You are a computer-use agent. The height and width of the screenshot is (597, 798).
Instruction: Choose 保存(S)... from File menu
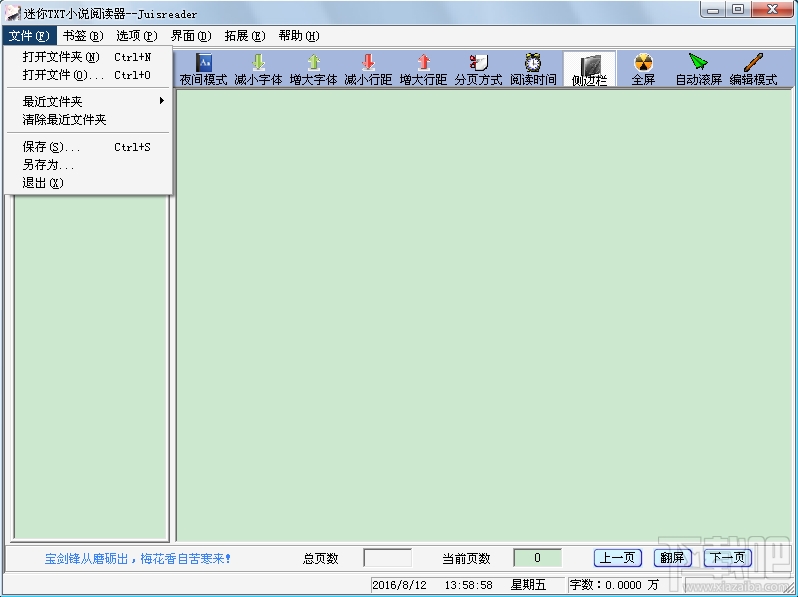pyautogui.click(x=88, y=147)
